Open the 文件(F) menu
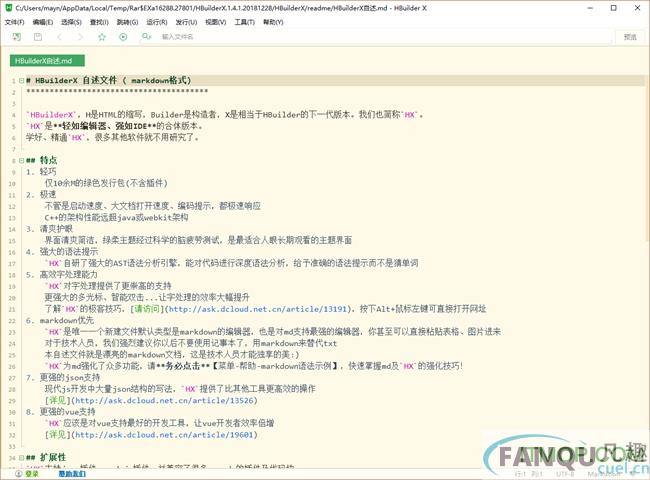This screenshot has height=480, width=650. pyautogui.click(x=15, y=22)
